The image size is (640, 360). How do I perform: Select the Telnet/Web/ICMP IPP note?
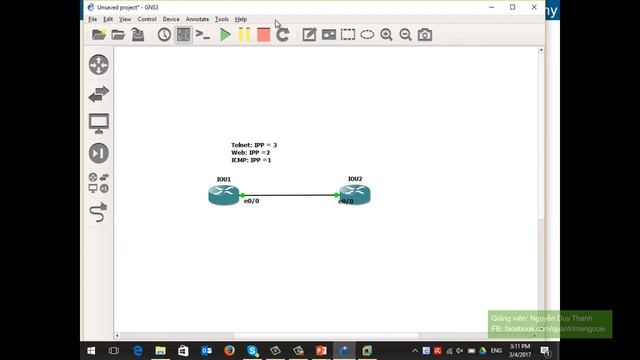pos(254,152)
